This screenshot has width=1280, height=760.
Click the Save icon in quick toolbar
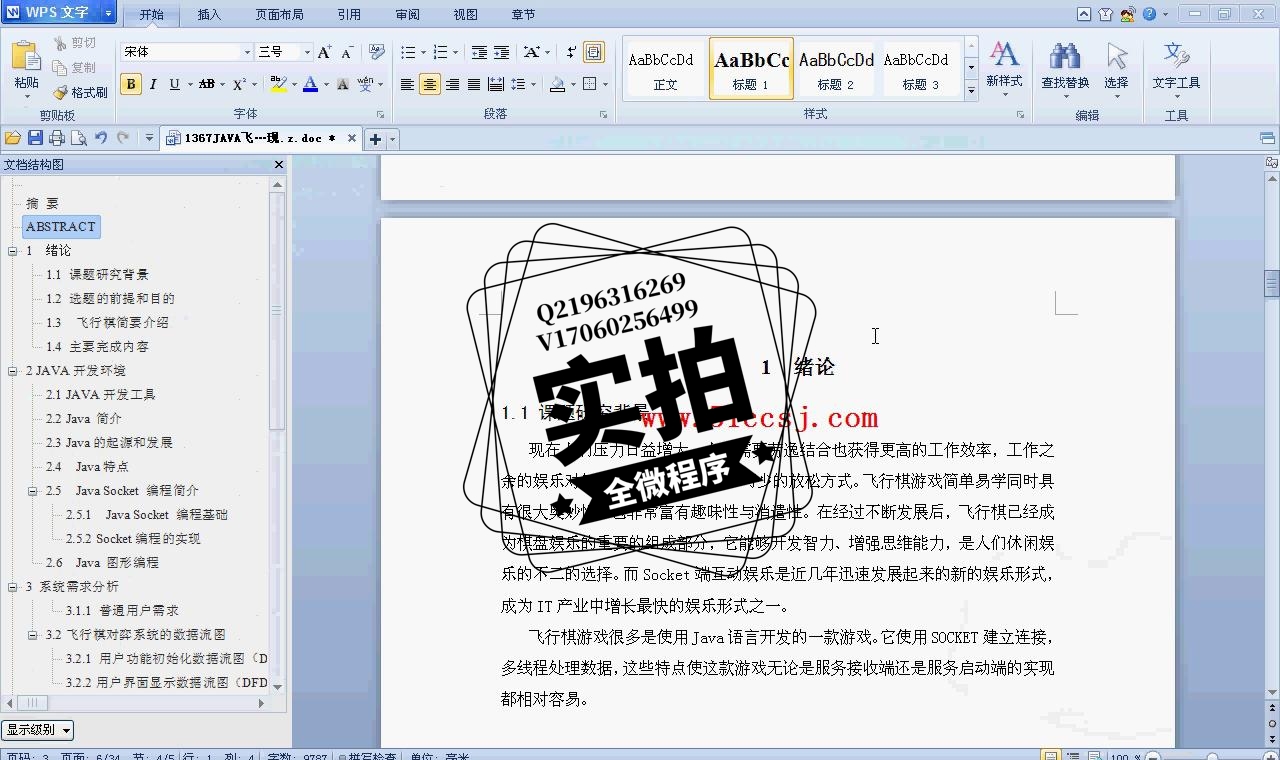pos(35,138)
